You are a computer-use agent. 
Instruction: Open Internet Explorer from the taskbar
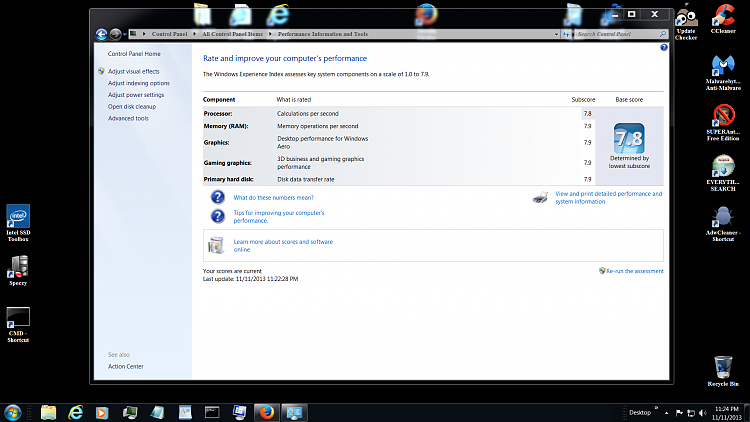coord(75,412)
